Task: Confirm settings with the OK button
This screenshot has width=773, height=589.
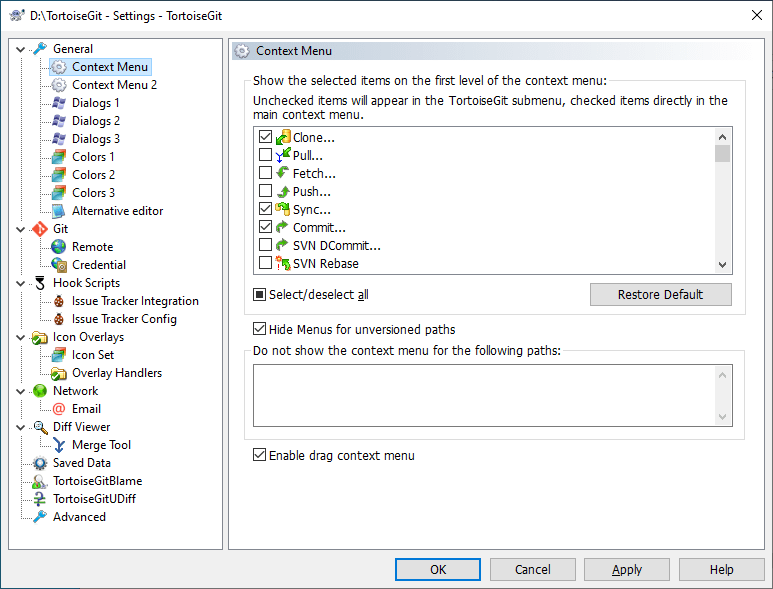Action: click(x=438, y=569)
